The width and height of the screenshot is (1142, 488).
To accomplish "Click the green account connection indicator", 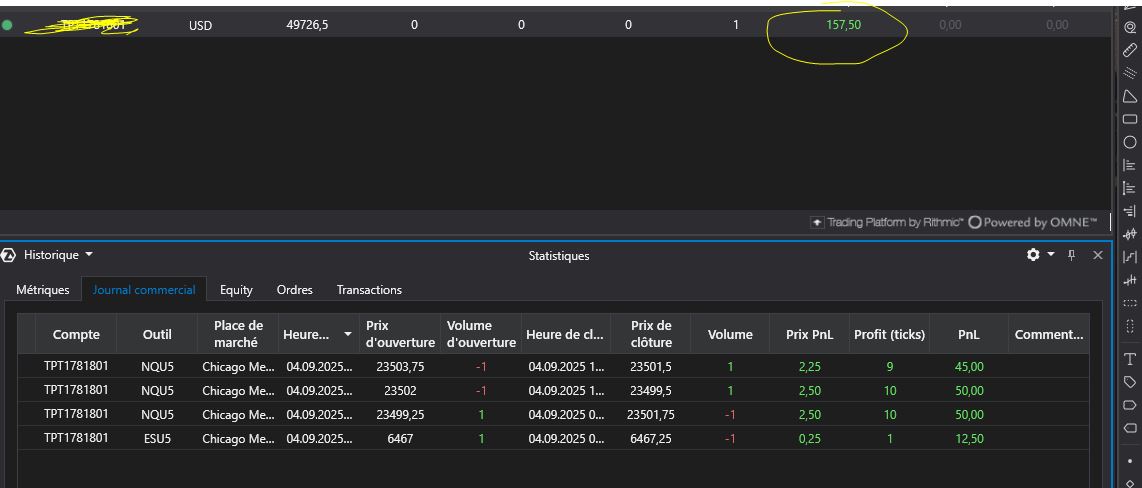I will 8,25.
